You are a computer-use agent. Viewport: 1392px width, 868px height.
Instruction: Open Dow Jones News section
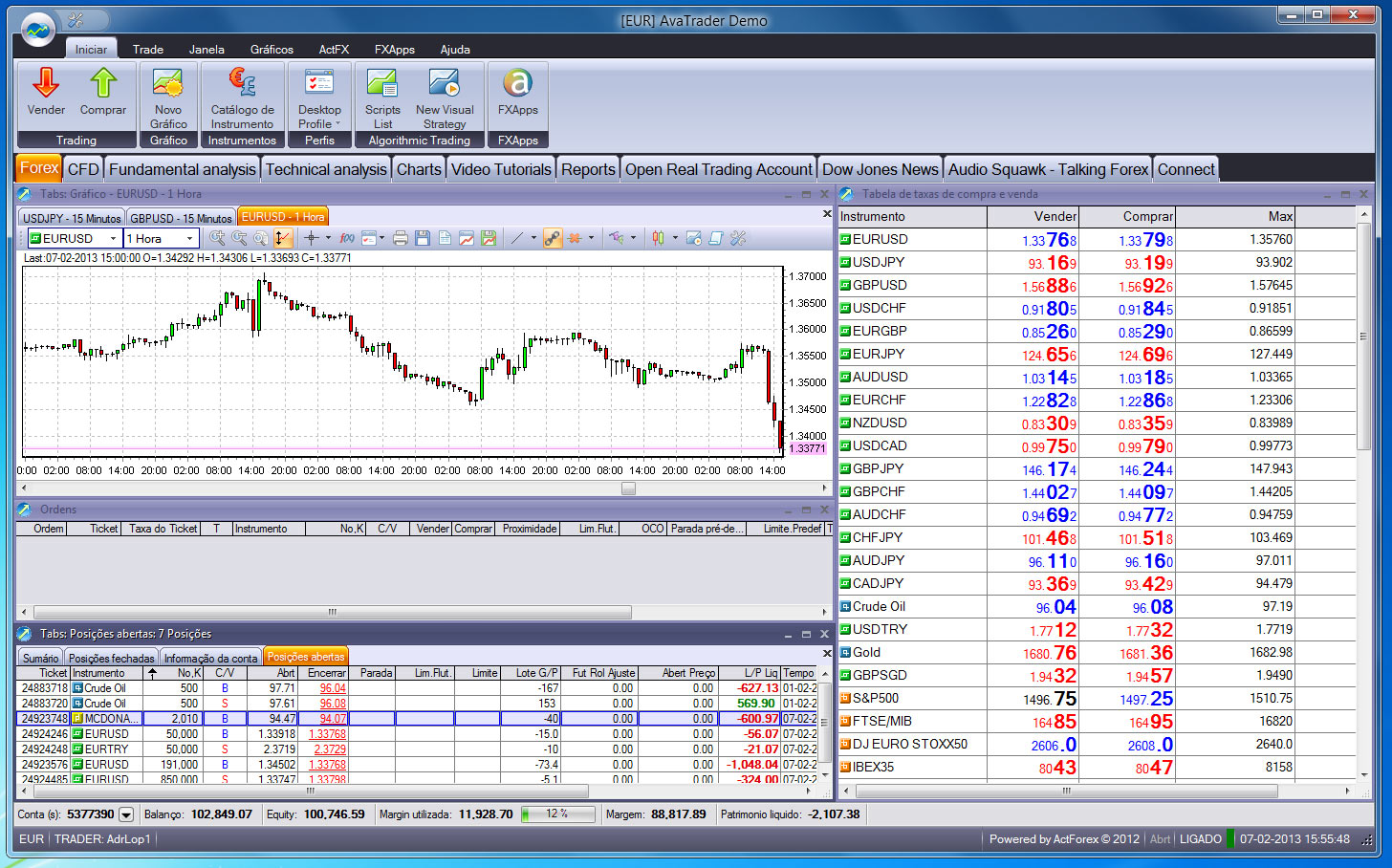click(x=881, y=169)
